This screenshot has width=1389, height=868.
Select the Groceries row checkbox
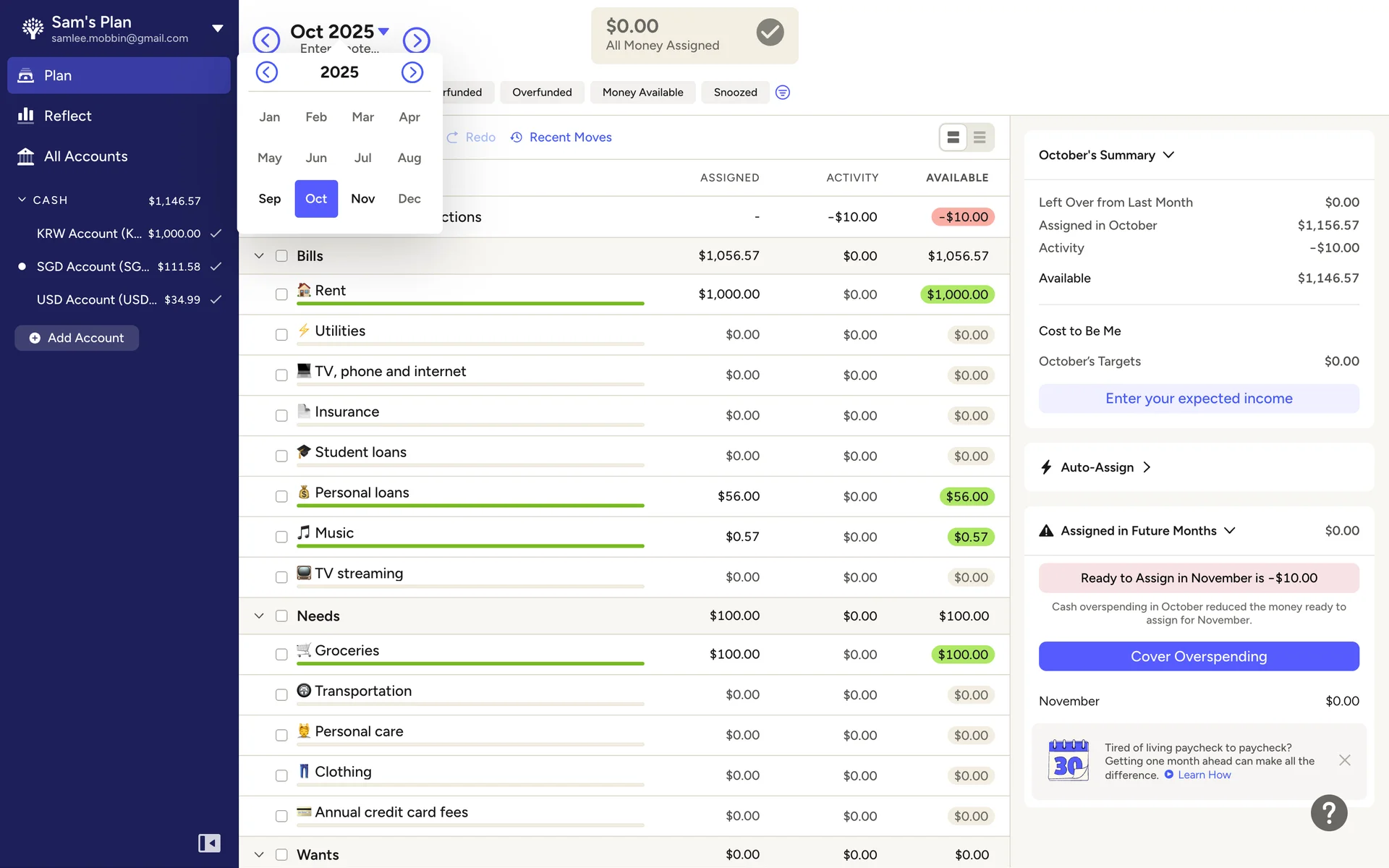[x=281, y=655]
